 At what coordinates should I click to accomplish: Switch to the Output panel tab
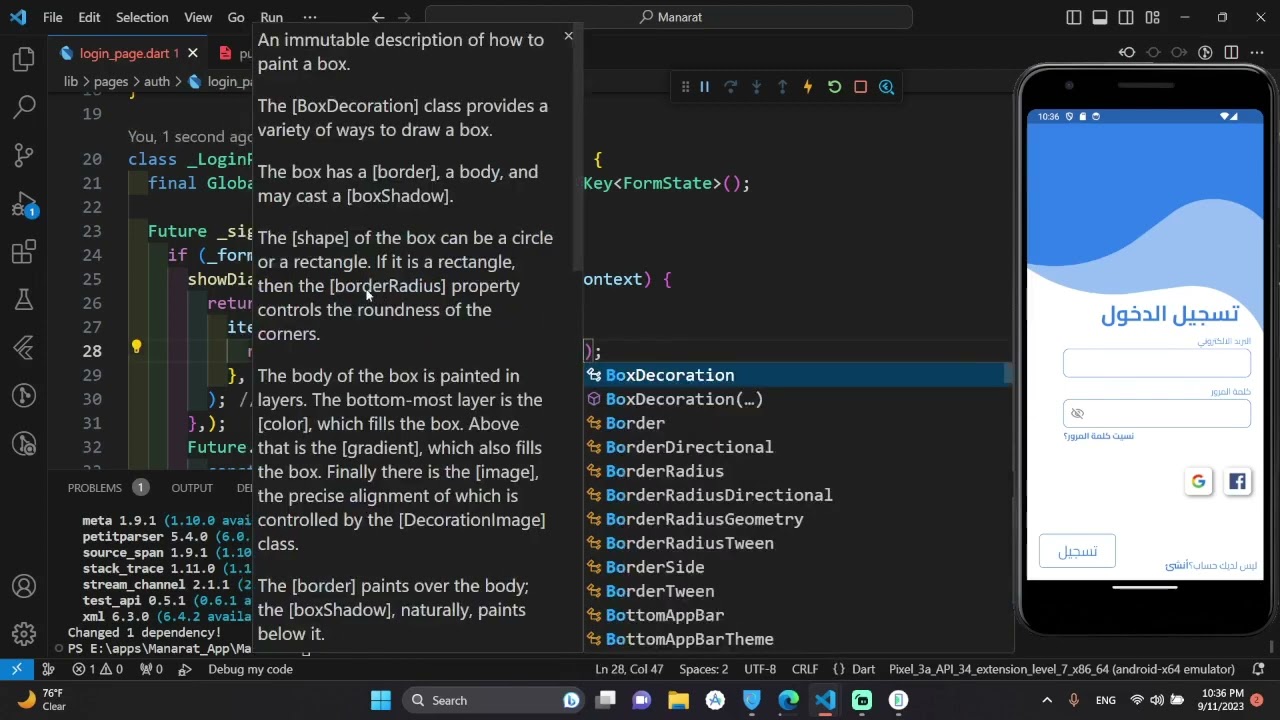(192, 488)
